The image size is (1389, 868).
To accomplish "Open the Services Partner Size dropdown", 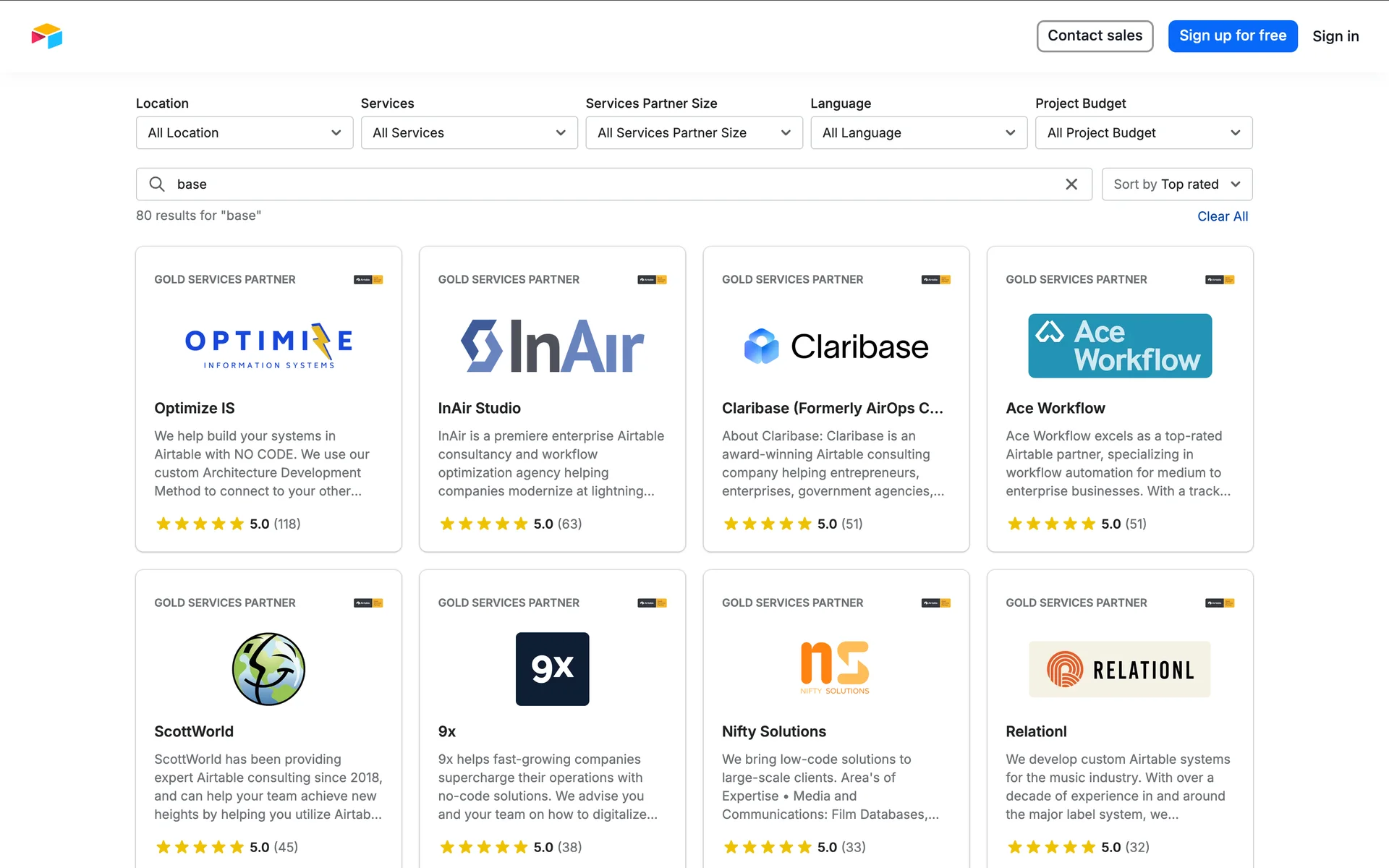I will tap(694, 133).
